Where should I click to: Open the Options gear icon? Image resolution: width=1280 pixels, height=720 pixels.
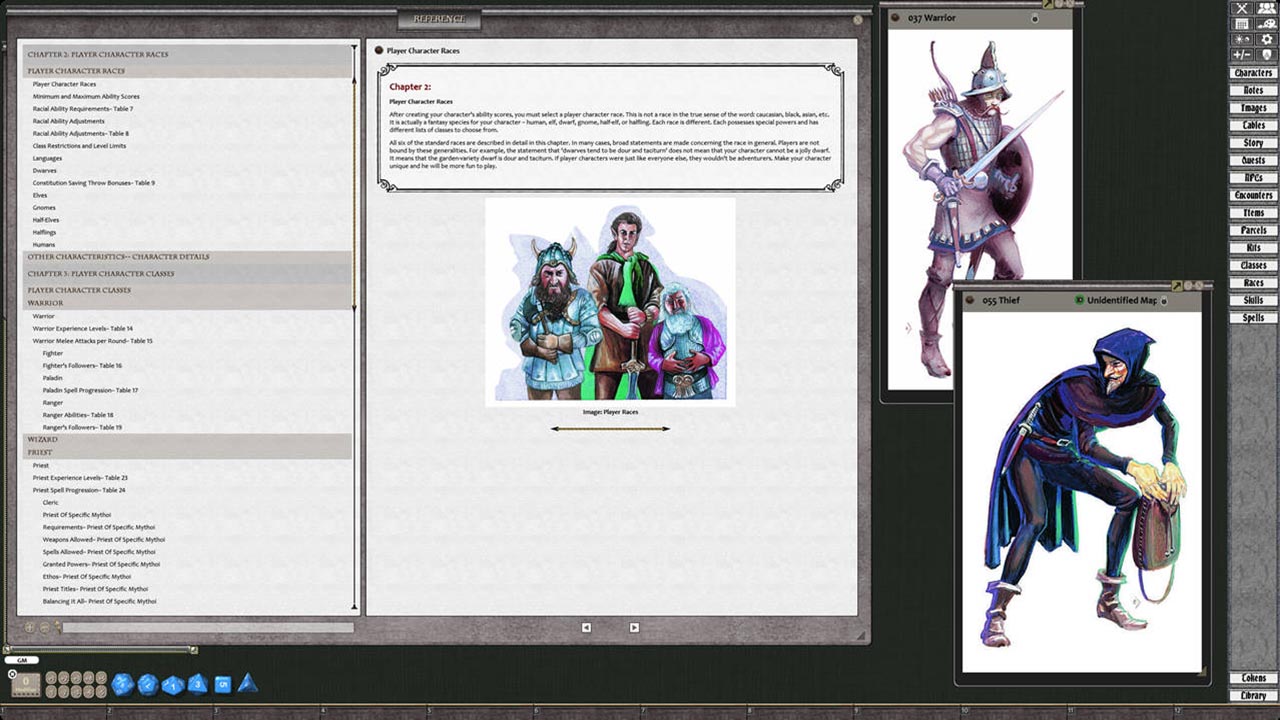tap(1266, 38)
